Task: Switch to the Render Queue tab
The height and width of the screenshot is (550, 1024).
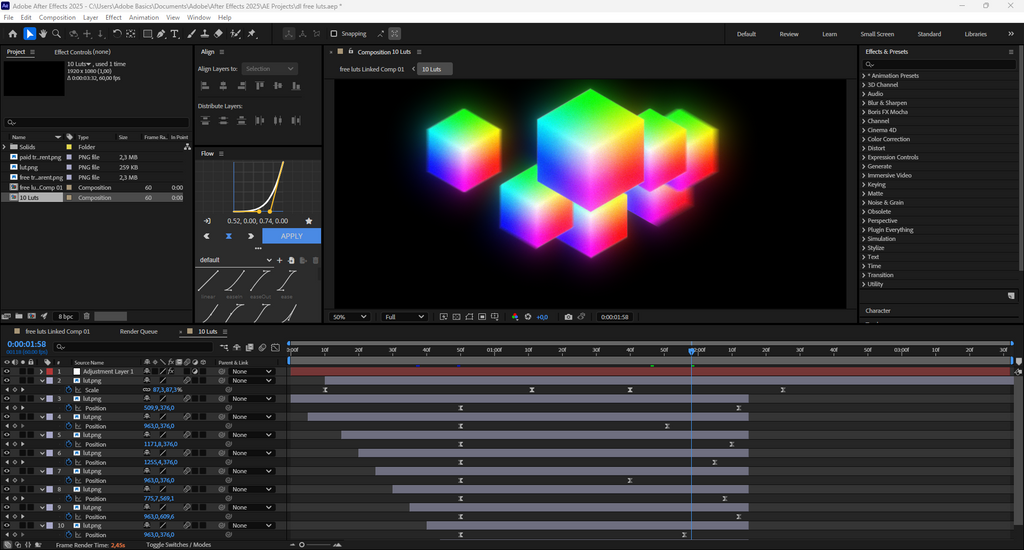Action: click(138, 331)
